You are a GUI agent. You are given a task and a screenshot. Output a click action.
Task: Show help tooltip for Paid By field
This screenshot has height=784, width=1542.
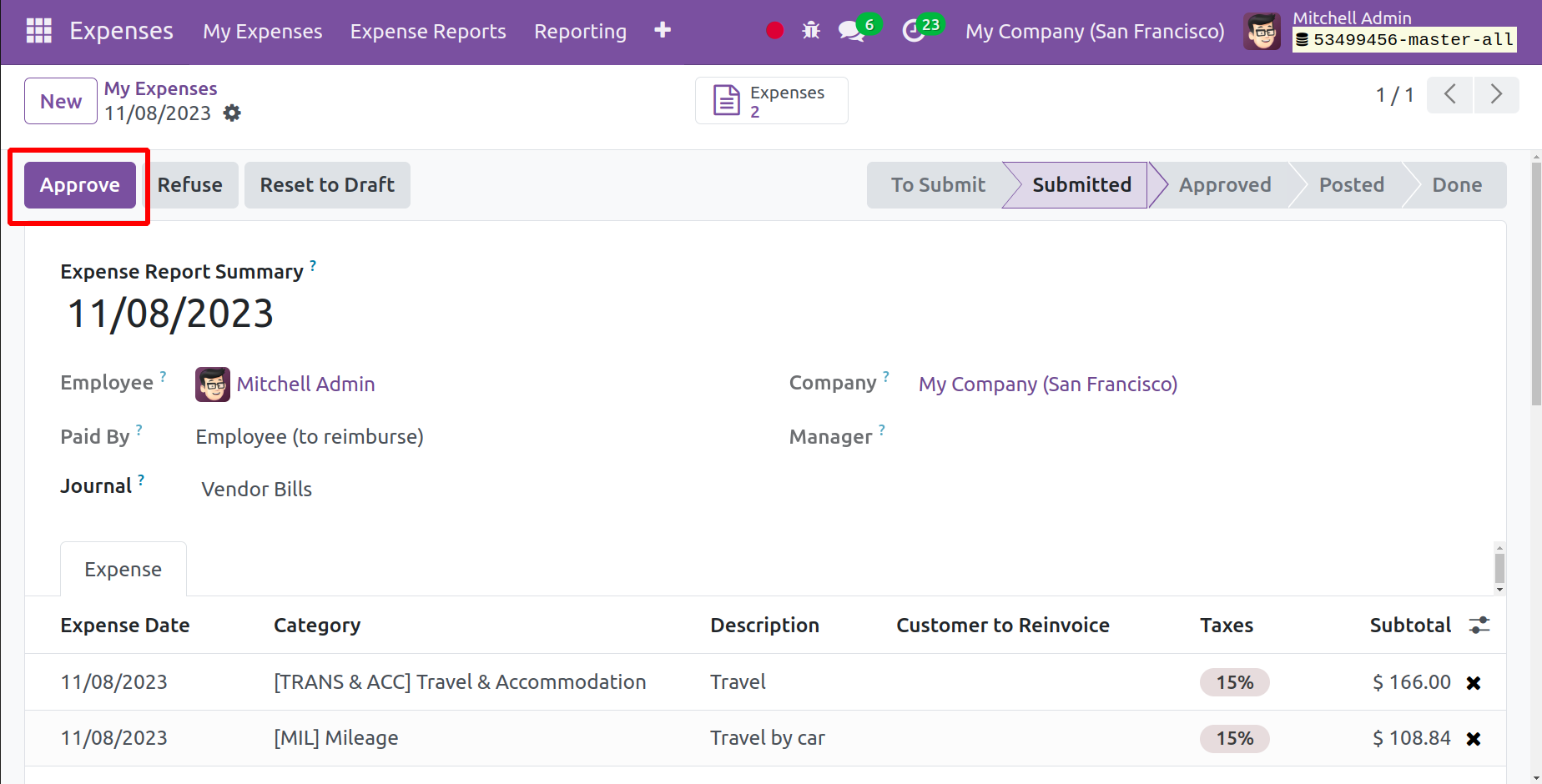139,430
